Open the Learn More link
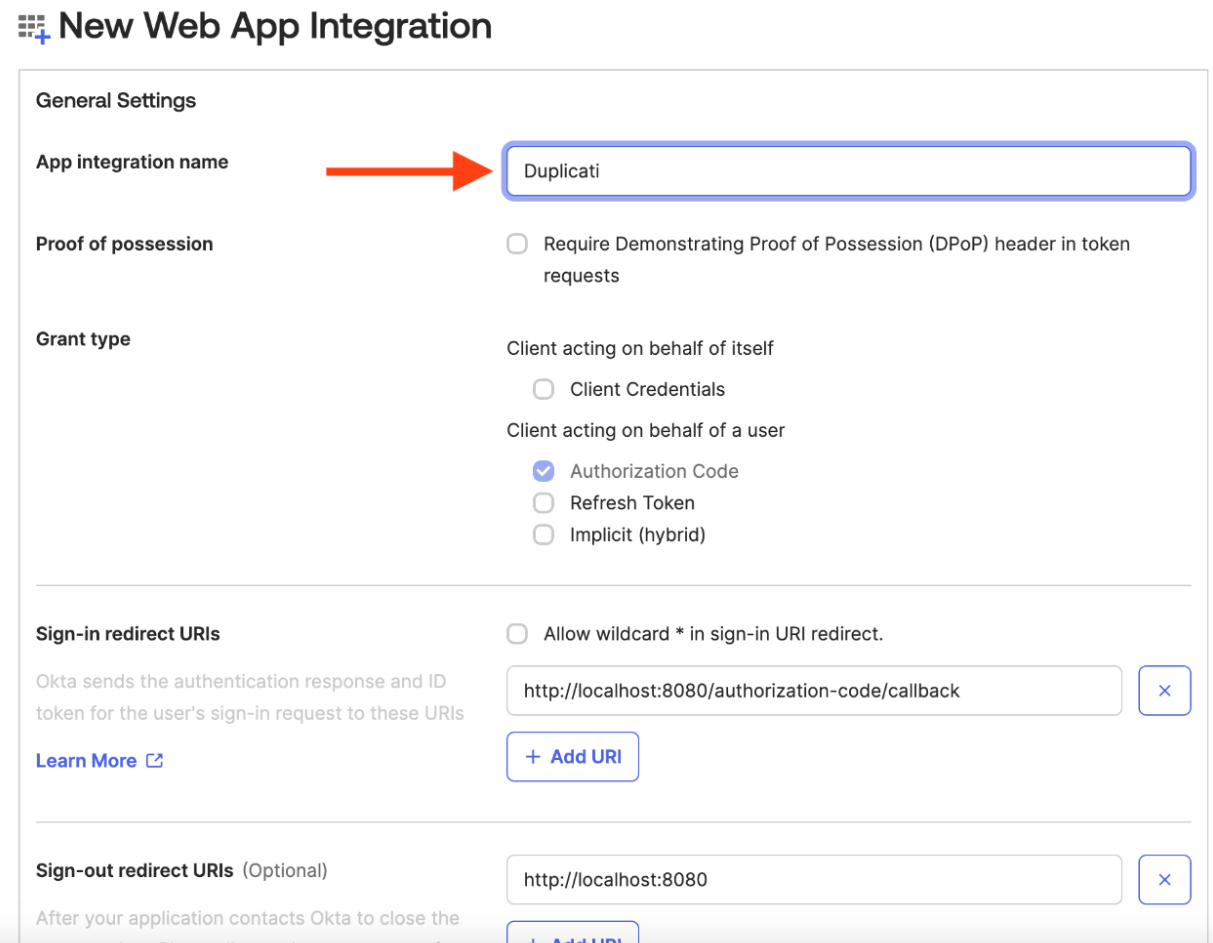Viewport: 1213px width, 943px height. (x=86, y=761)
